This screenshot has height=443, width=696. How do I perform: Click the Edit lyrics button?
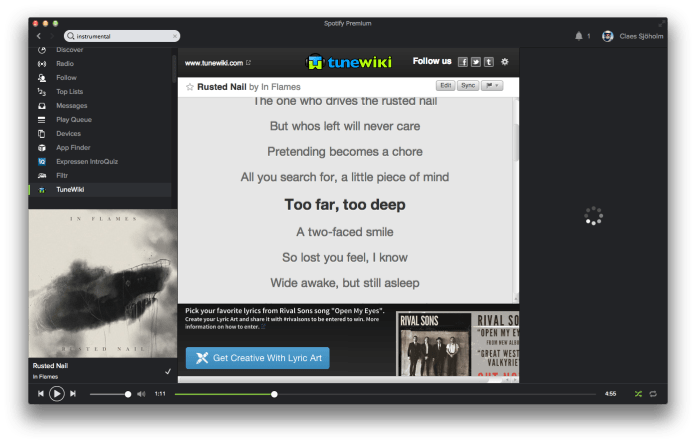446,85
